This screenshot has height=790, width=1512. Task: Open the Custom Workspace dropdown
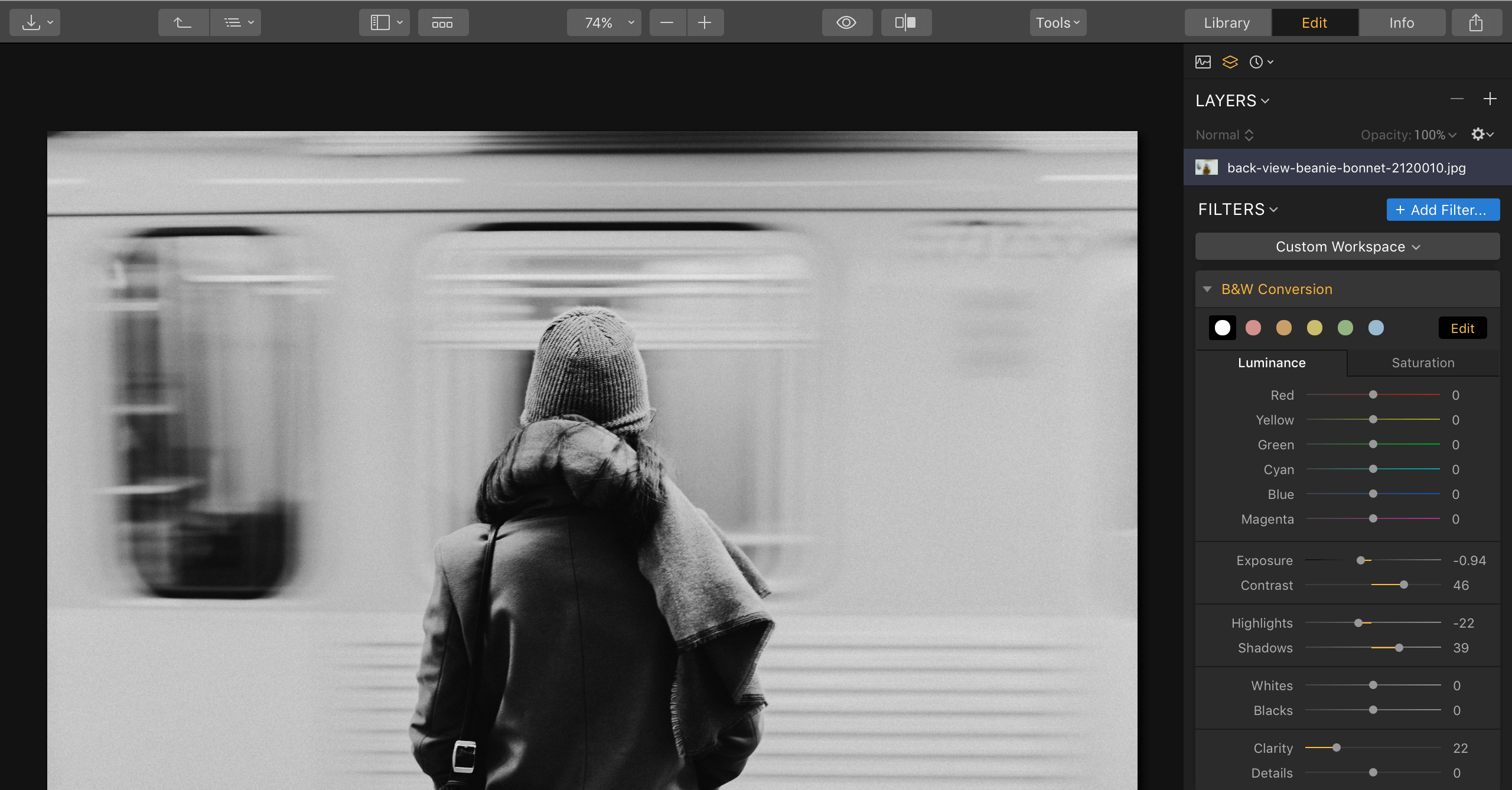(x=1347, y=246)
